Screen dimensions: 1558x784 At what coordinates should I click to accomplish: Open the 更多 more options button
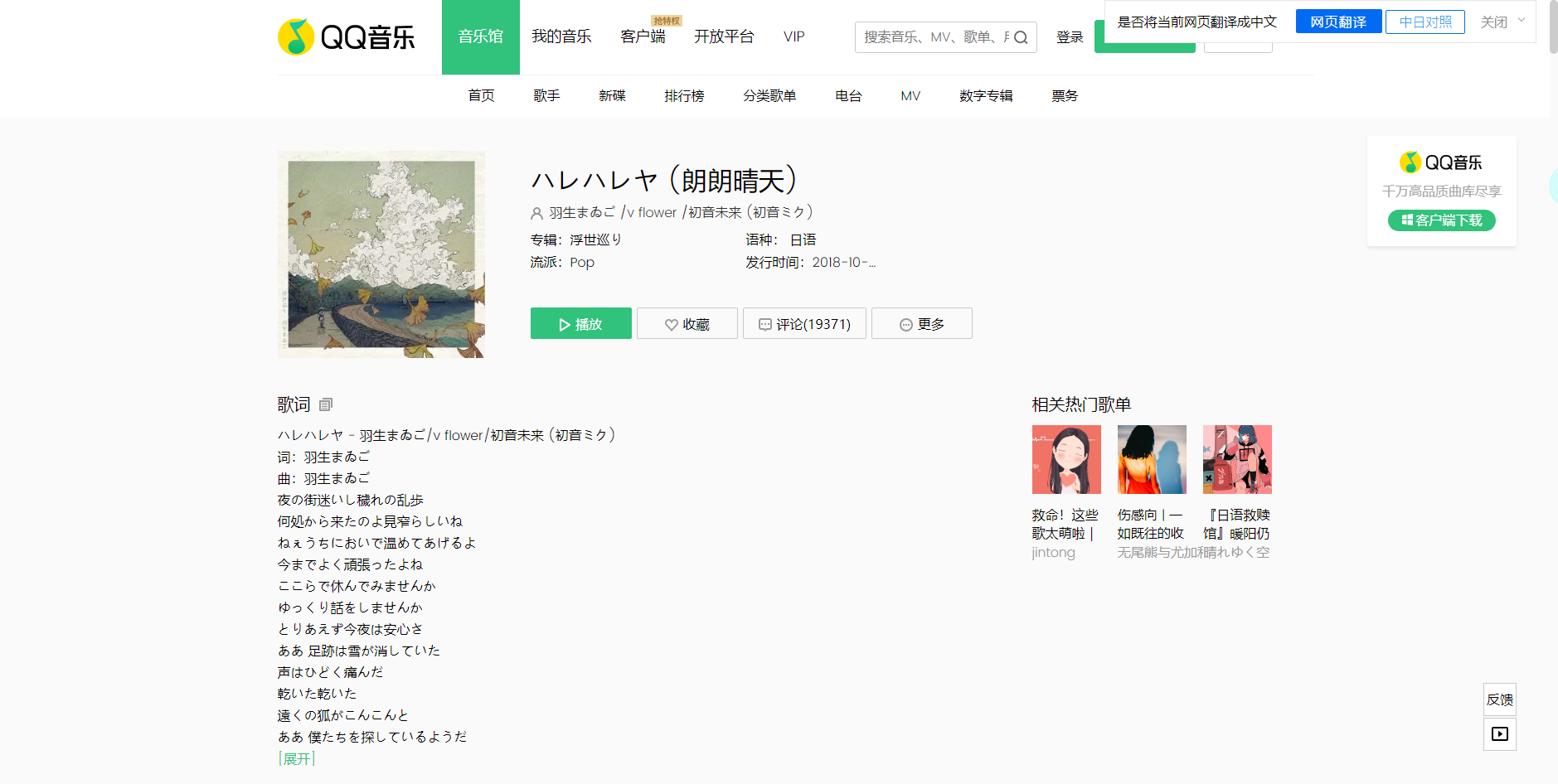tap(921, 324)
